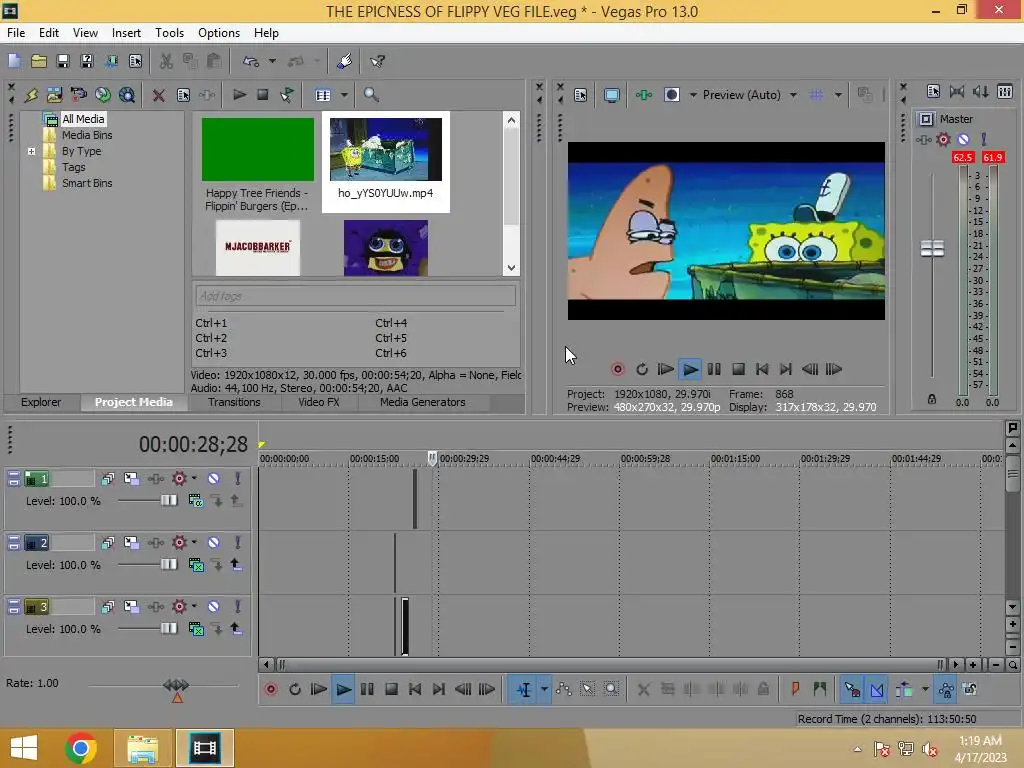This screenshot has height=768, width=1024.
Task: Select Smart Bins in media tree
Action: click(87, 184)
